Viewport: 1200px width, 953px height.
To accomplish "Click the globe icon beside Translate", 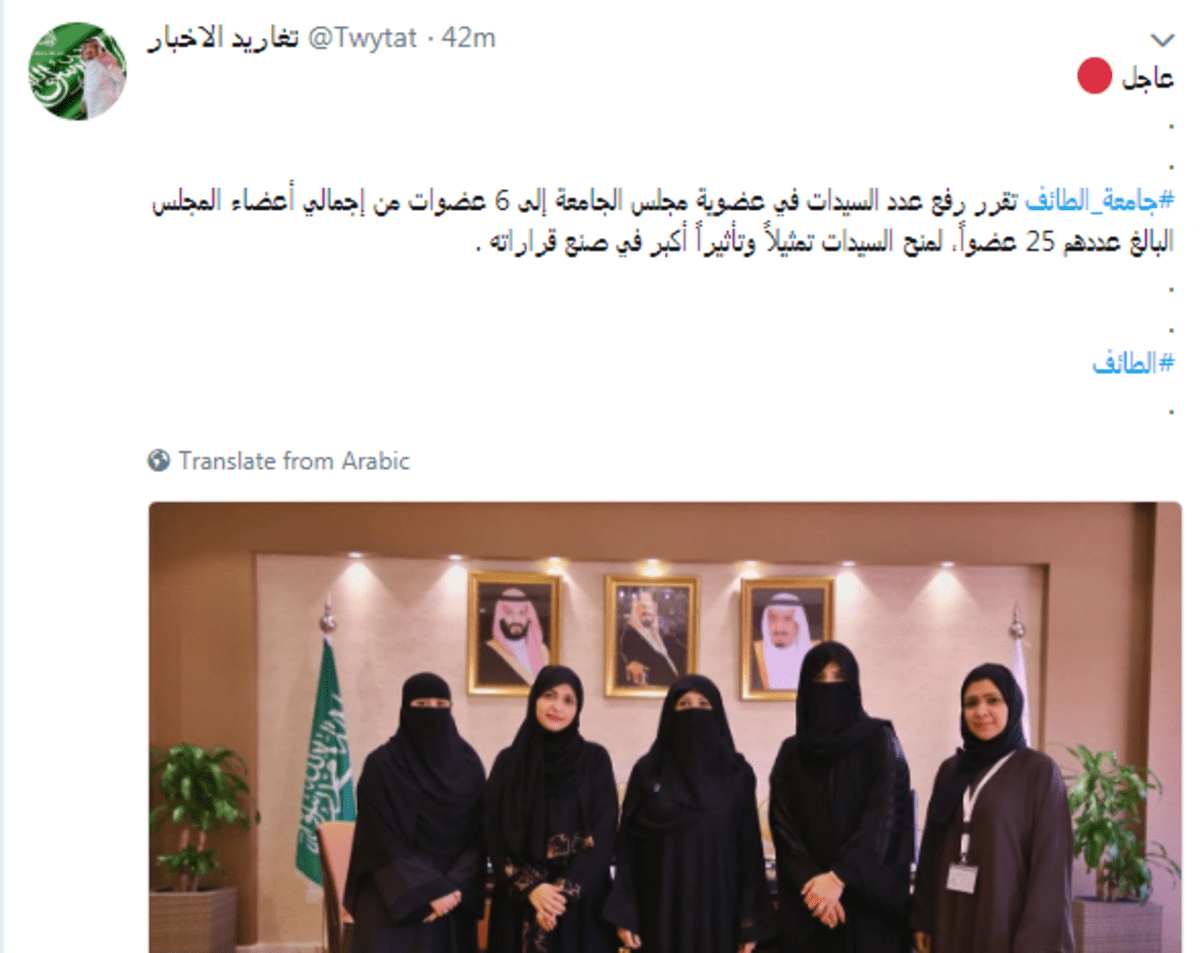I will (158, 461).
